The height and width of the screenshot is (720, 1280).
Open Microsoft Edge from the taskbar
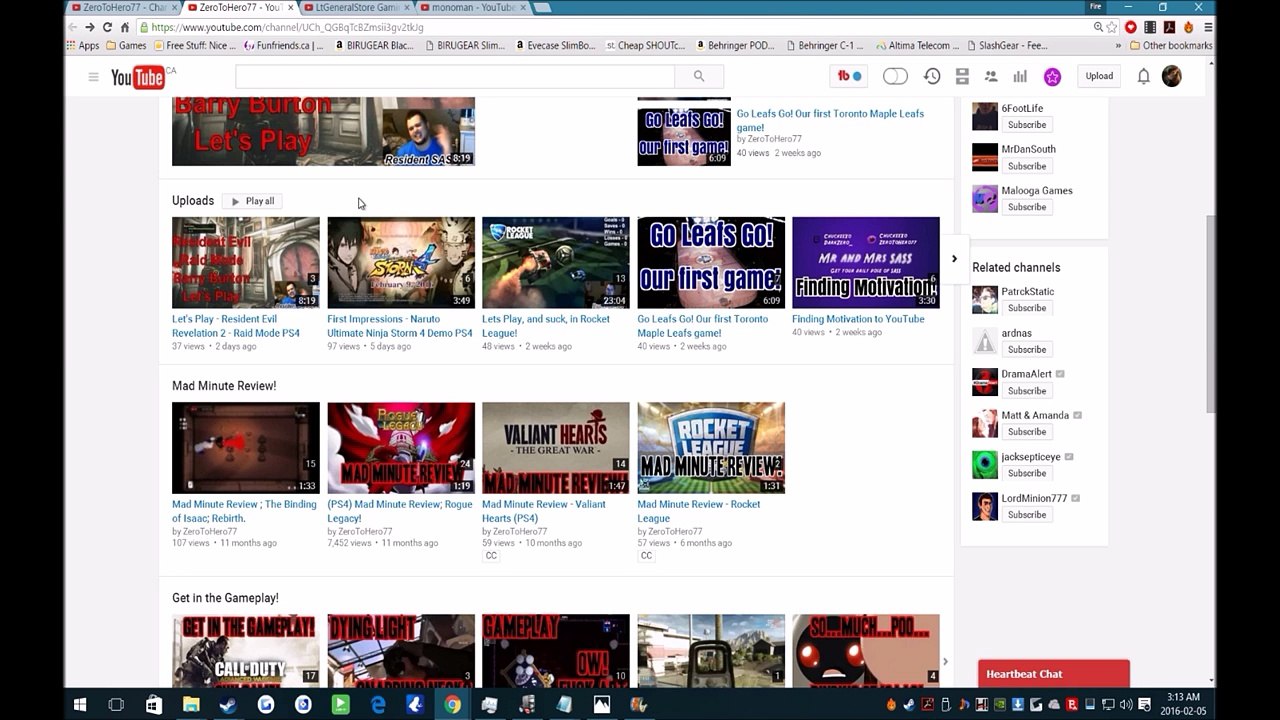[x=378, y=705]
